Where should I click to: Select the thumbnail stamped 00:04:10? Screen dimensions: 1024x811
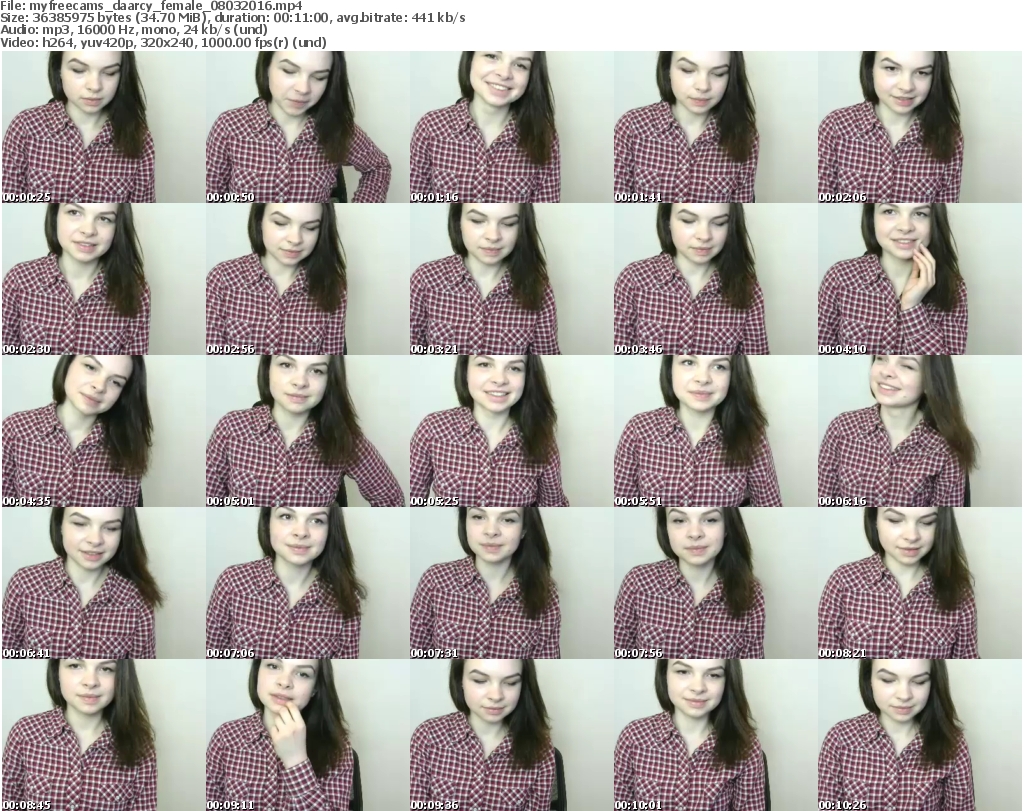(920, 279)
